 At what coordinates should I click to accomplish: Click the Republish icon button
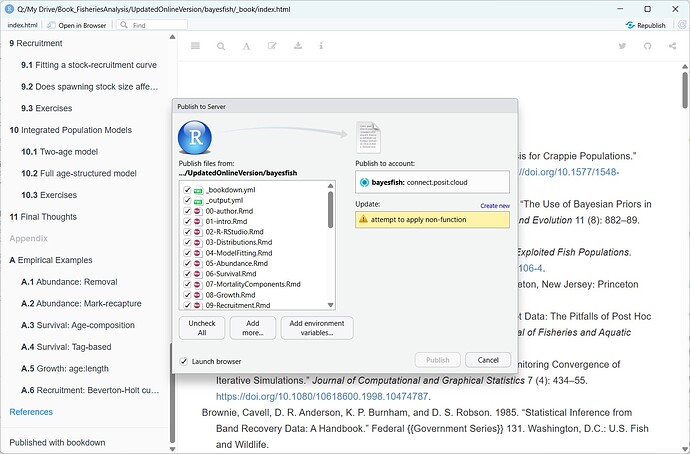(632, 24)
